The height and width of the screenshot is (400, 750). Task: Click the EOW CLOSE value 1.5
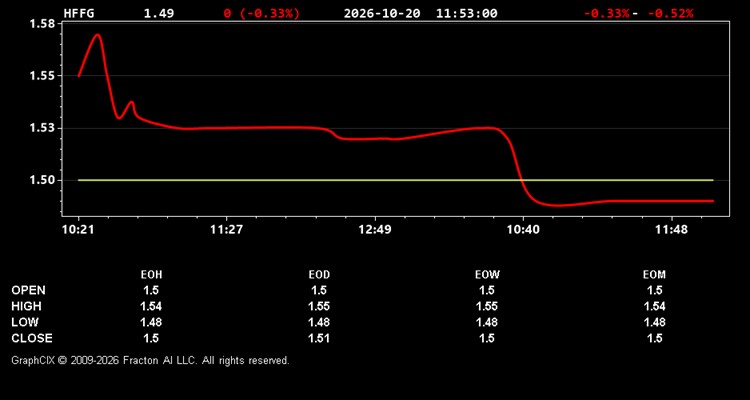click(x=487, y=338)
